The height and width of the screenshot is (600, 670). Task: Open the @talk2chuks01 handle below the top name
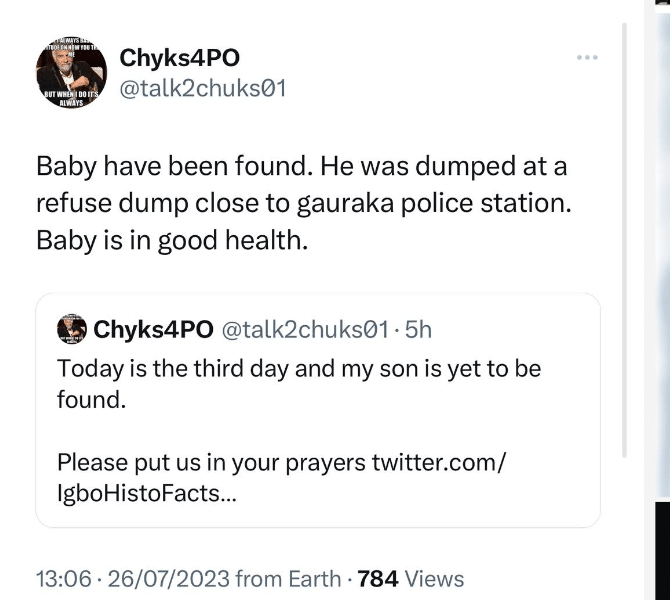[203, 89]
